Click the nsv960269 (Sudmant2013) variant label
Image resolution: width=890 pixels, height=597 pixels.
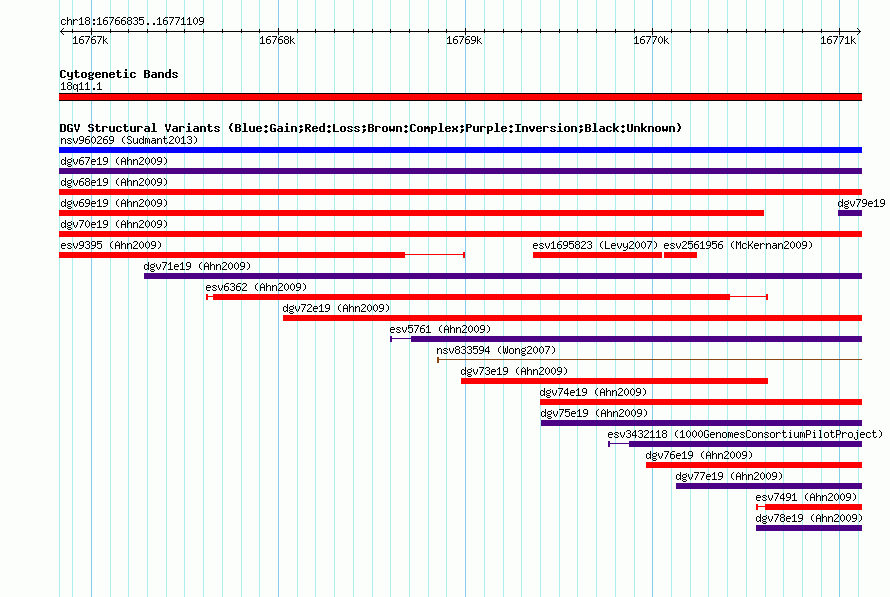(129, 140)
